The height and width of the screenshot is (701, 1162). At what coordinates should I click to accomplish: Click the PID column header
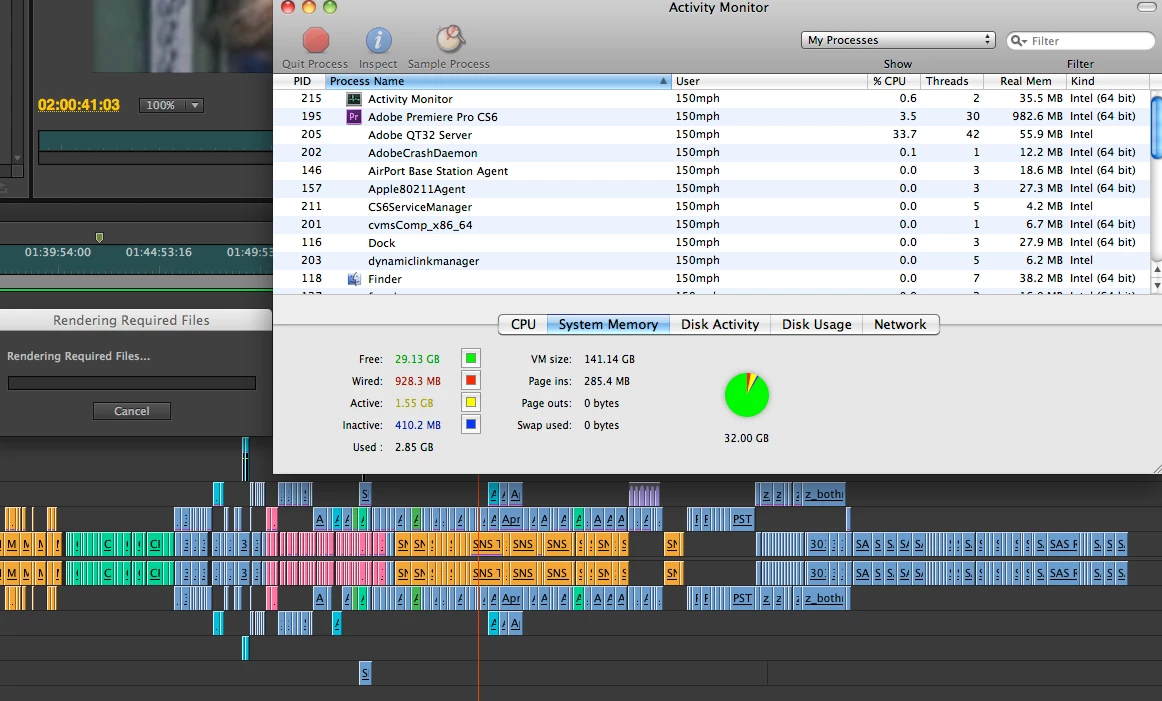click(x=299, y=81)
